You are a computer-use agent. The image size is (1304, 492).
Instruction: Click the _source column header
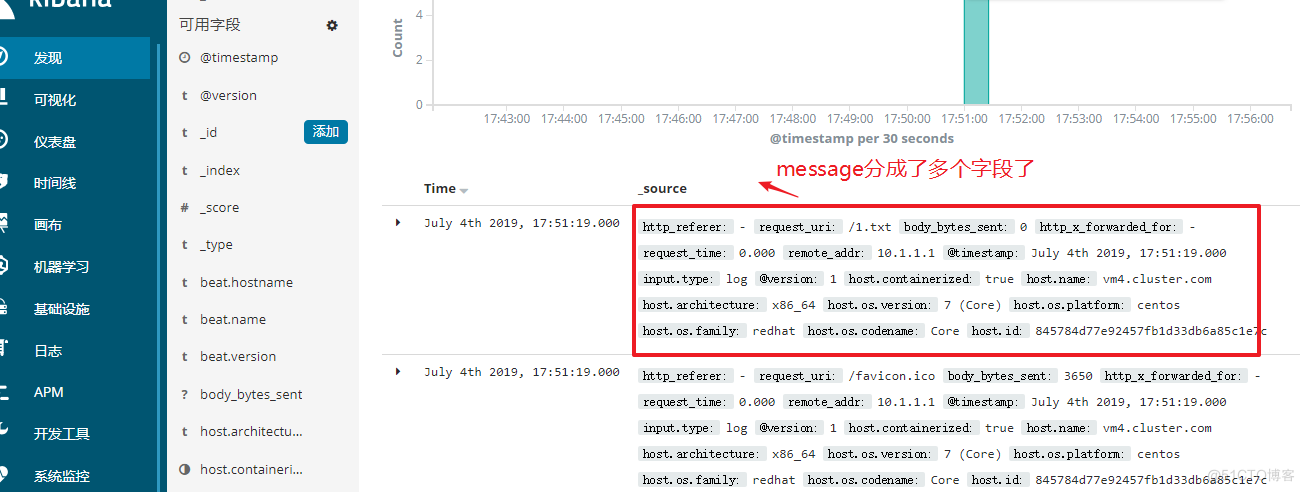pos(662,189)
